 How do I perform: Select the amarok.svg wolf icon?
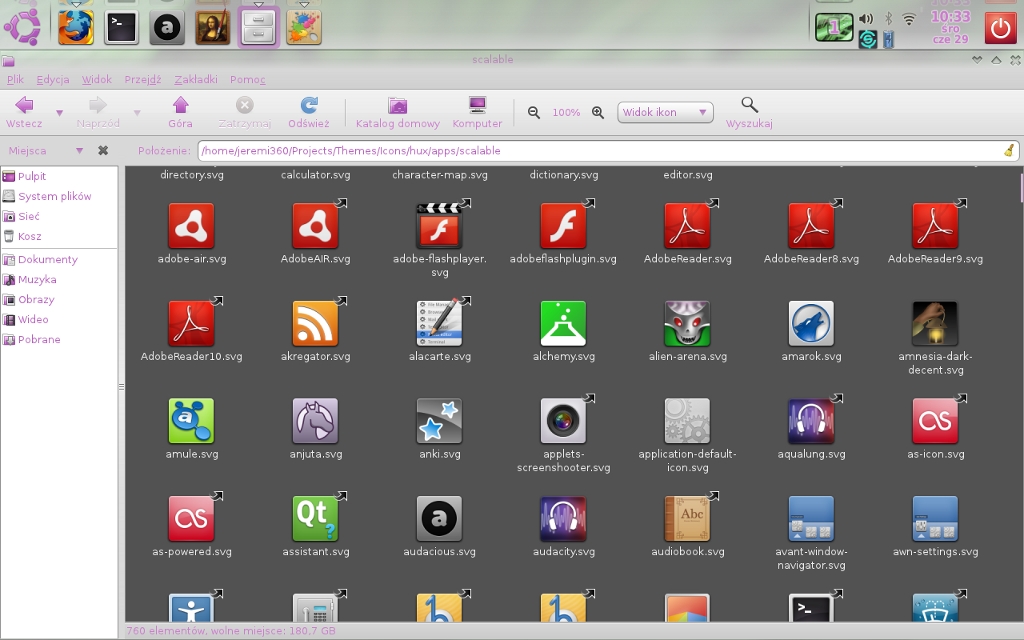pos(812,323)
